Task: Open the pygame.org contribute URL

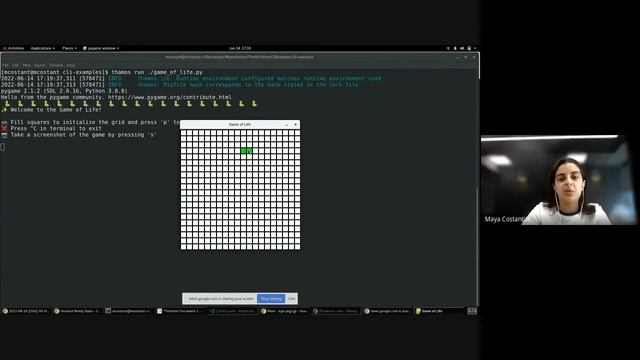Action: pos(170,97)
